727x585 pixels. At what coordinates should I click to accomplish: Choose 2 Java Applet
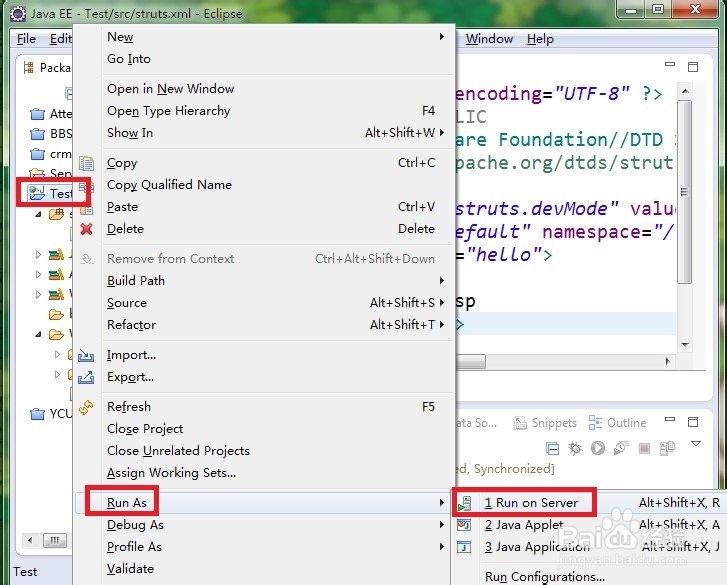click(589, 525)
